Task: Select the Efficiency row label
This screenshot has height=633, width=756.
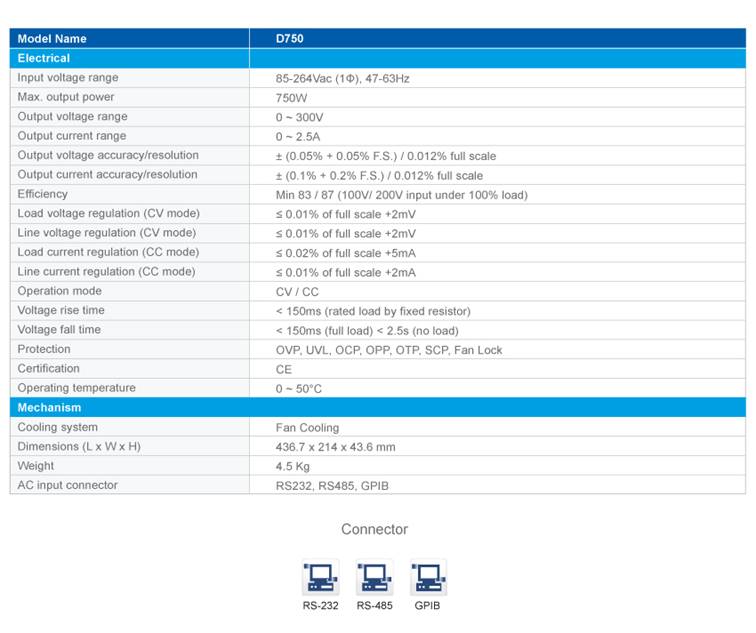Action: coord(43,194)
